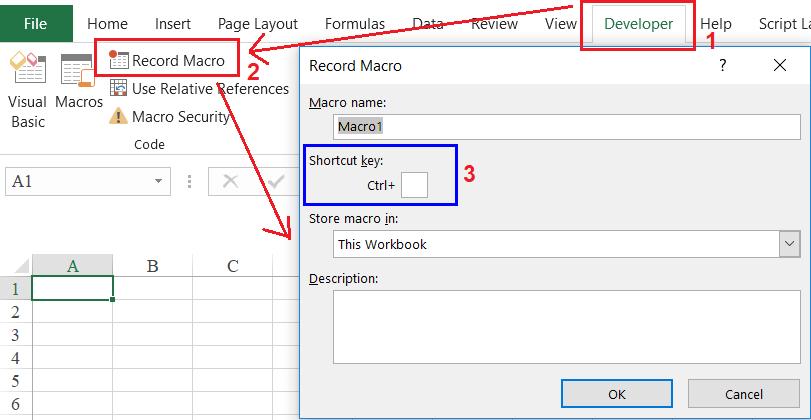Open Macro Security settings

click(169, 116)
